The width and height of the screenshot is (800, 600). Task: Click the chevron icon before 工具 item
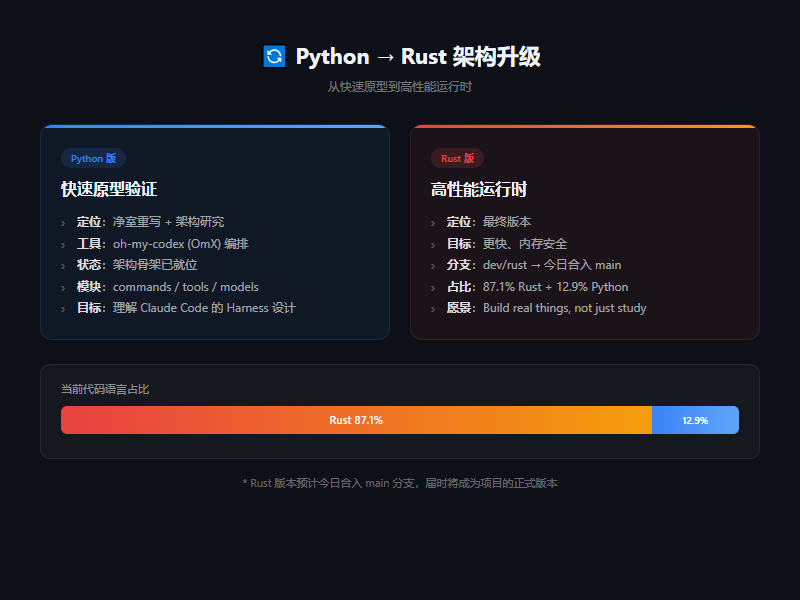click(65, 243)
